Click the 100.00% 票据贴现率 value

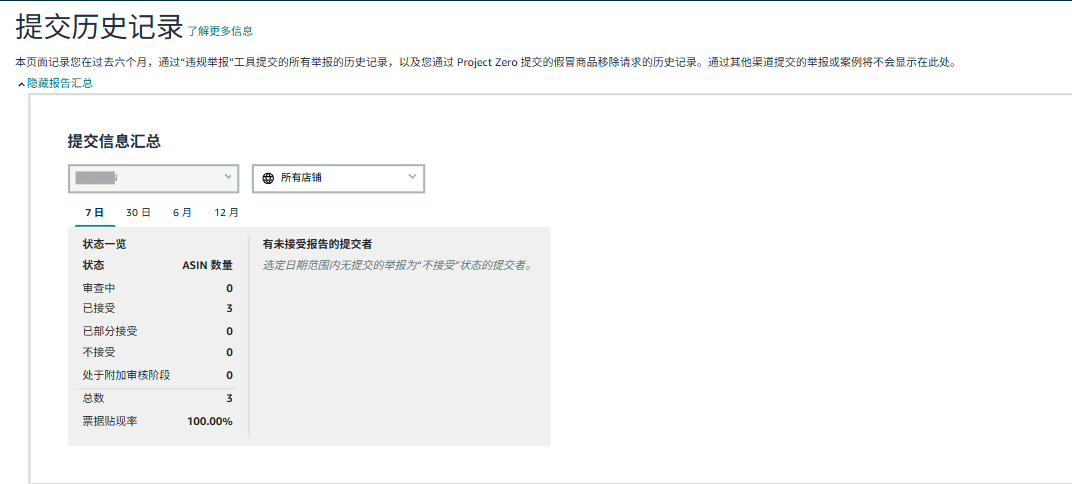pos(209,421)
